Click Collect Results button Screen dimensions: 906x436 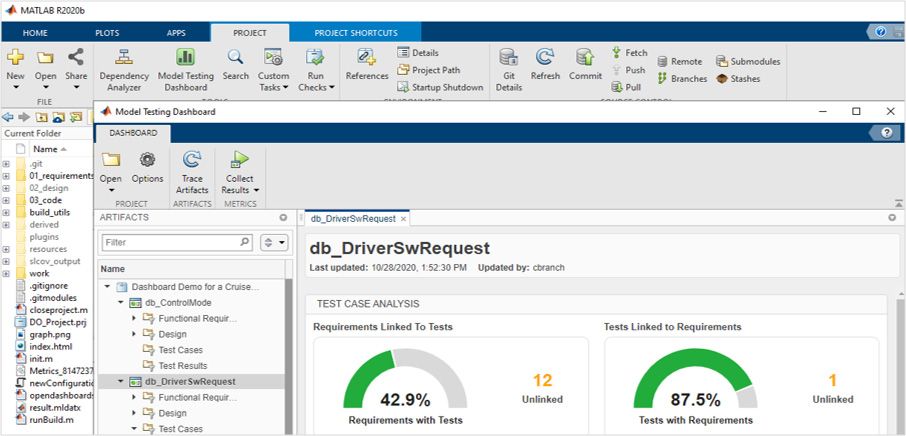coord(240,172)
